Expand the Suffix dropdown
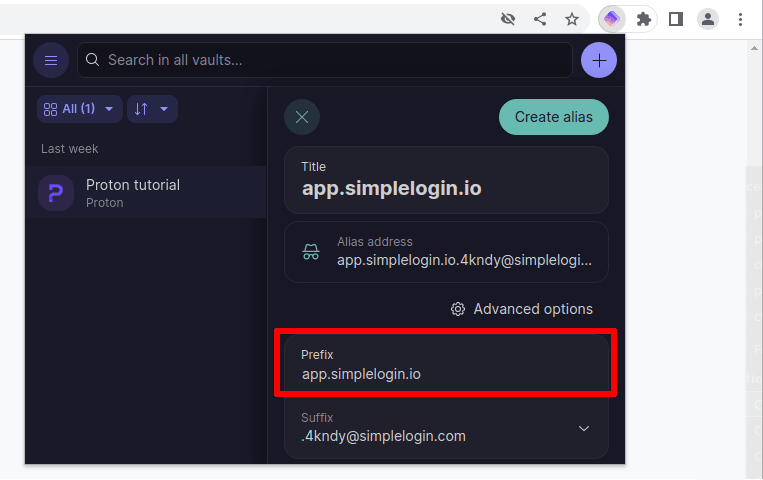 click(x=446, y=427)
